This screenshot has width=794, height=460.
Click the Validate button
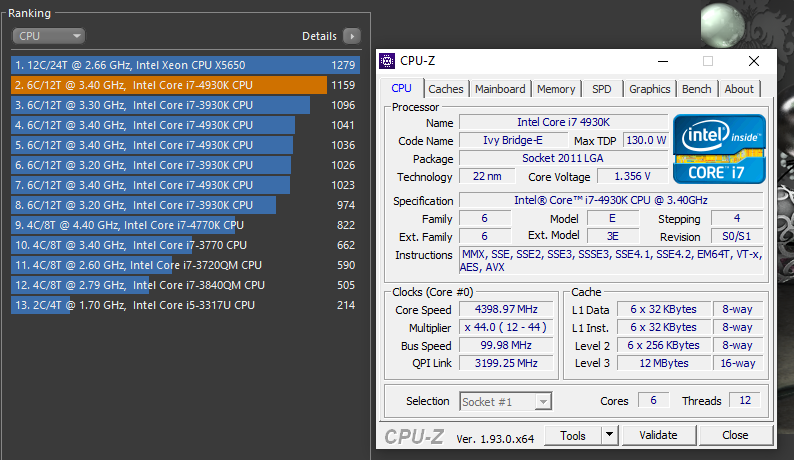[658, 435]
